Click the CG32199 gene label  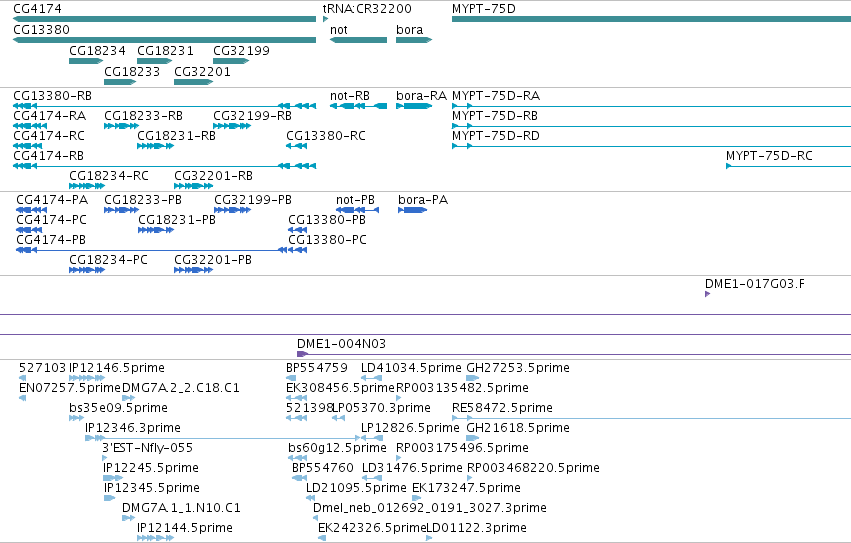242,50
